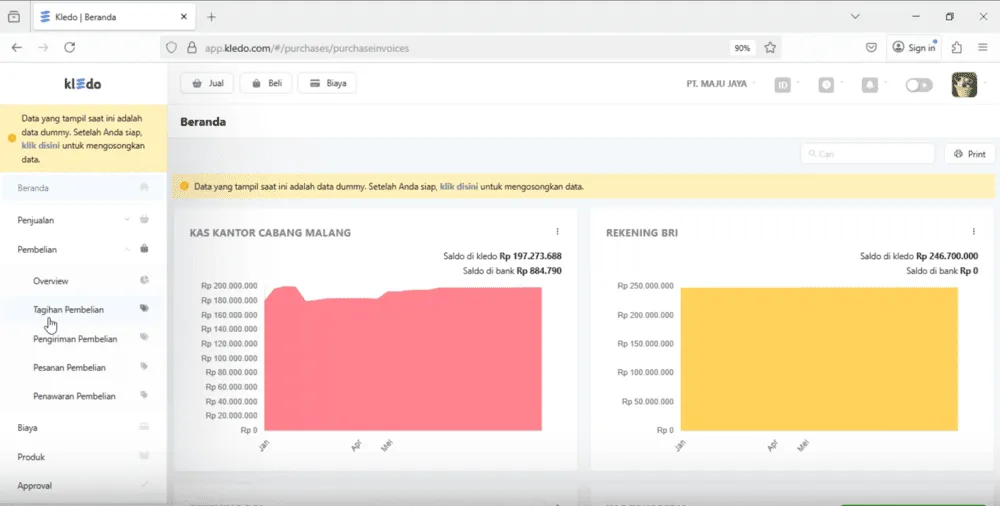Click the Kledo logo in sidebar

82,84
